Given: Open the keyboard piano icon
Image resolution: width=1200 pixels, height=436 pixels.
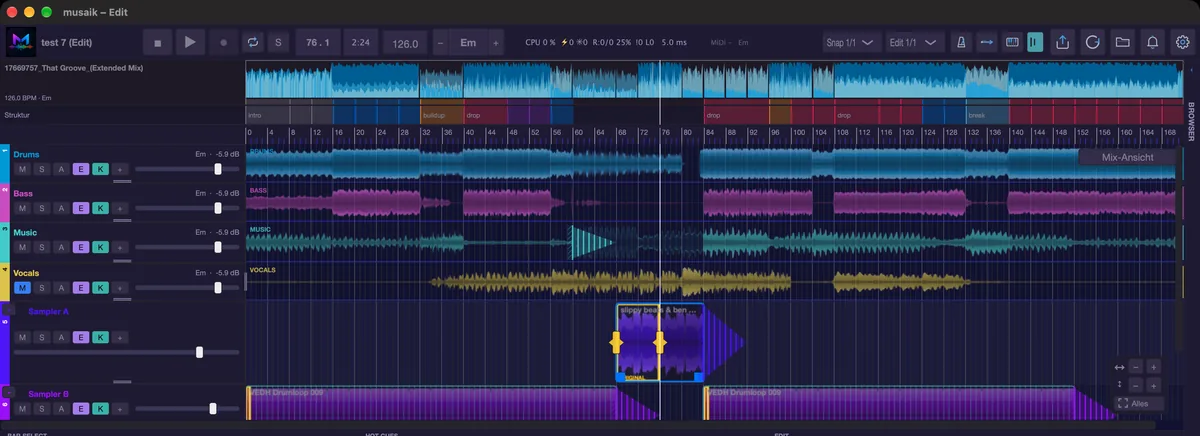Looking at the screenshot, I should tap(1011, 43).
